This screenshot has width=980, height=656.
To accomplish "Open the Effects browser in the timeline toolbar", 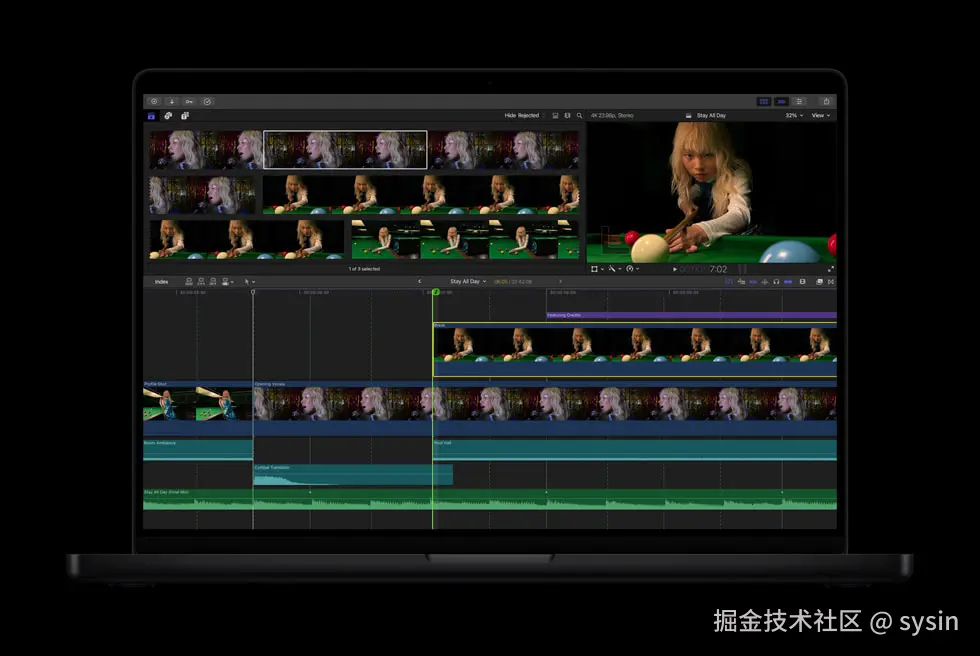I will [819, 281].
